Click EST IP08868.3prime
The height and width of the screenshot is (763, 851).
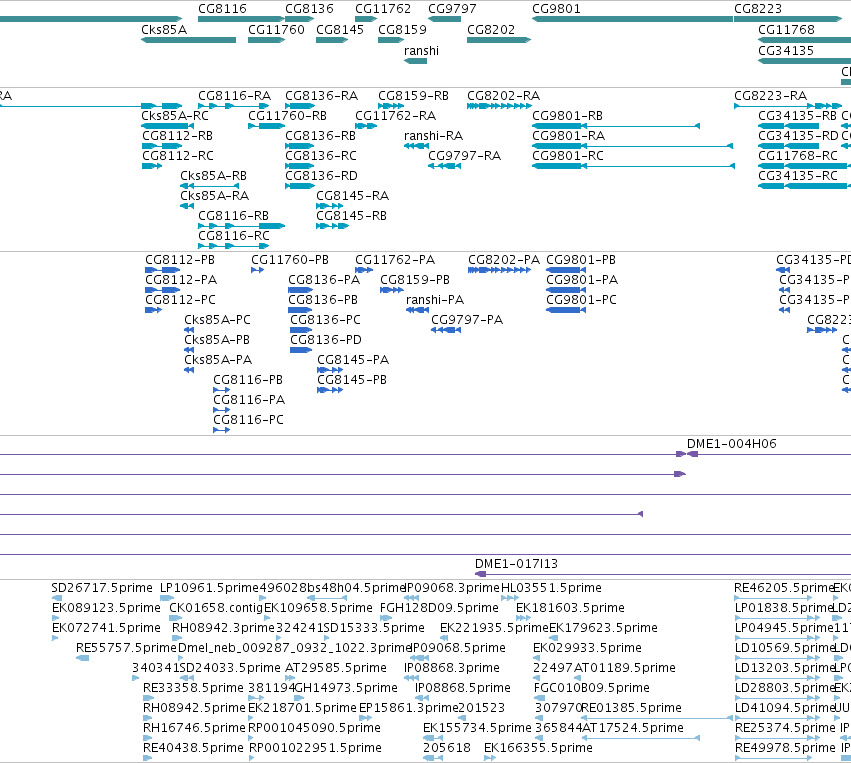[x=452, y=667]
